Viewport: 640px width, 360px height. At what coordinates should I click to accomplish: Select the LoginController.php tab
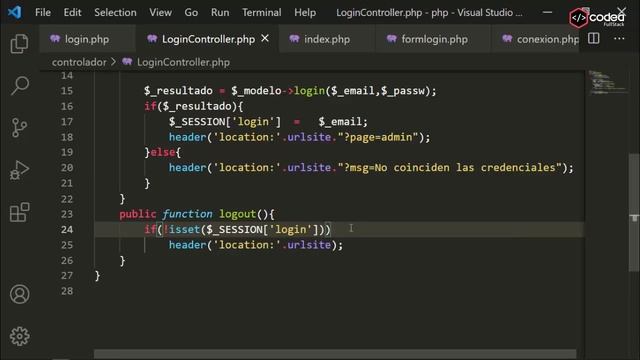tap(207, 39)
